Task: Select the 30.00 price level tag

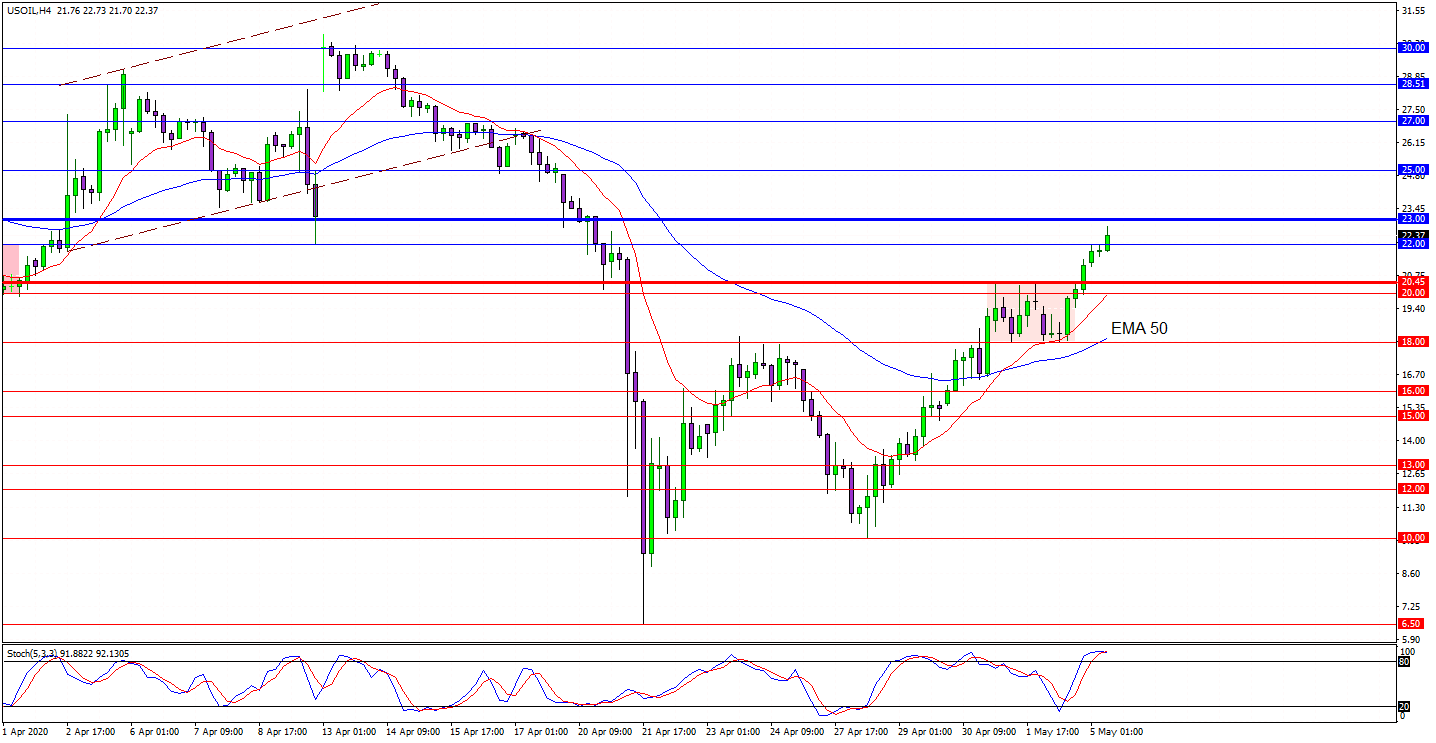Action: point(1413,48)
